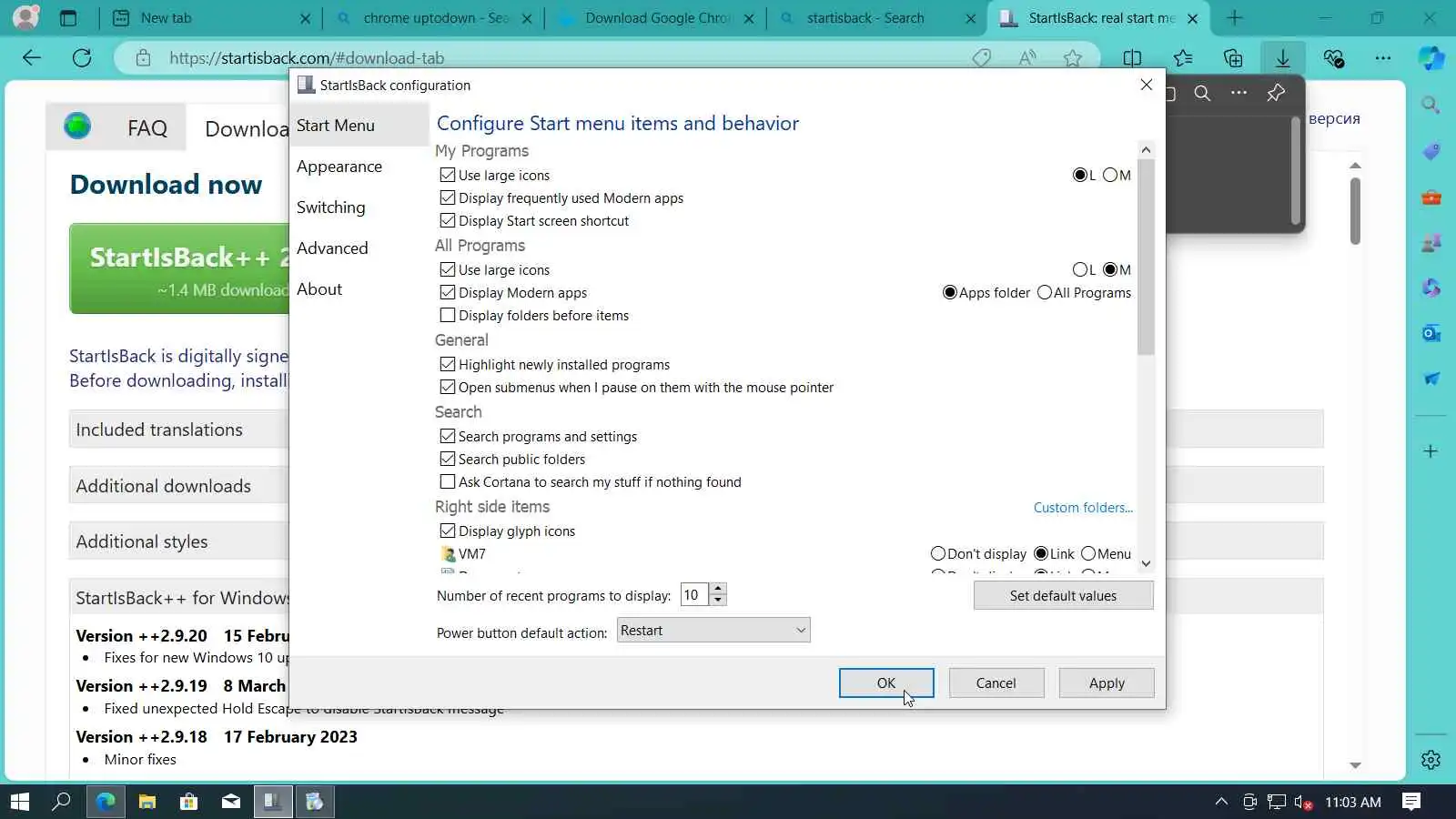
Task: Open more options in the downloads panel
Action: tap(1239, 93)
